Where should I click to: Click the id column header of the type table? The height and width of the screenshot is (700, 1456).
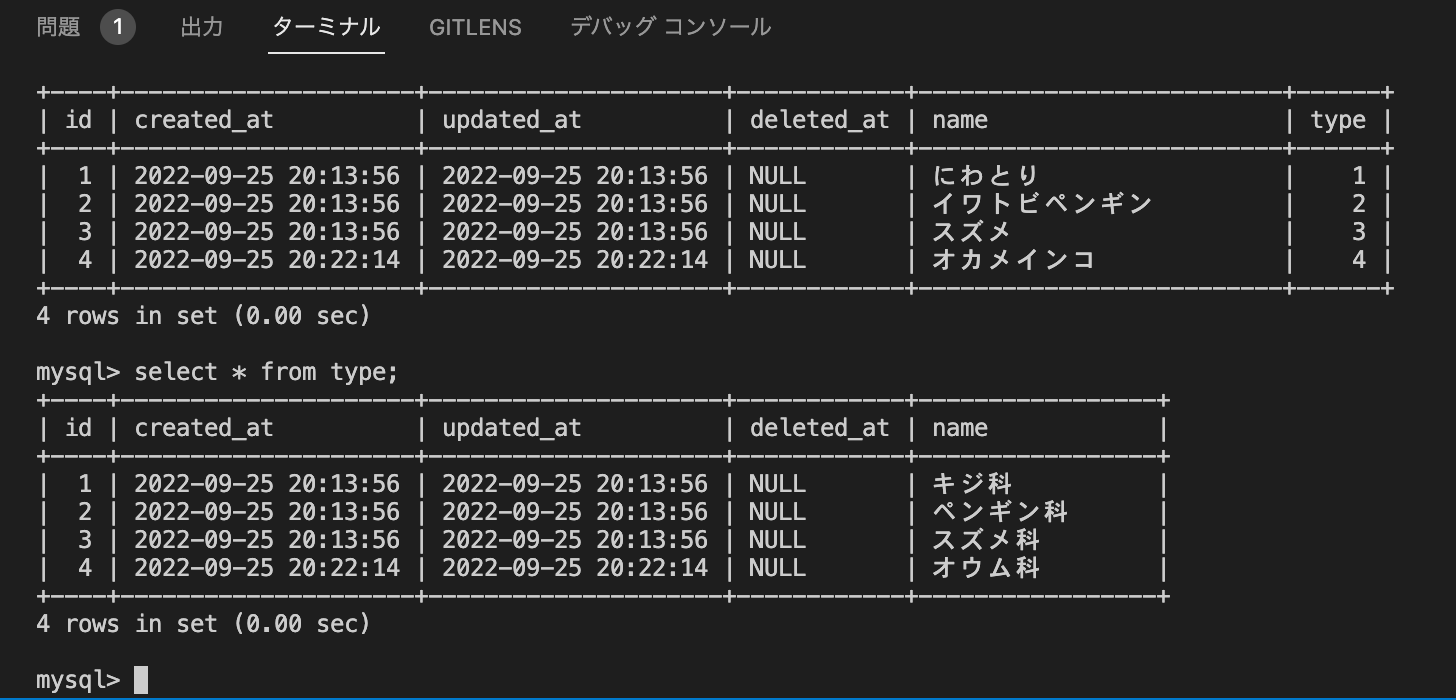[78, 427]
